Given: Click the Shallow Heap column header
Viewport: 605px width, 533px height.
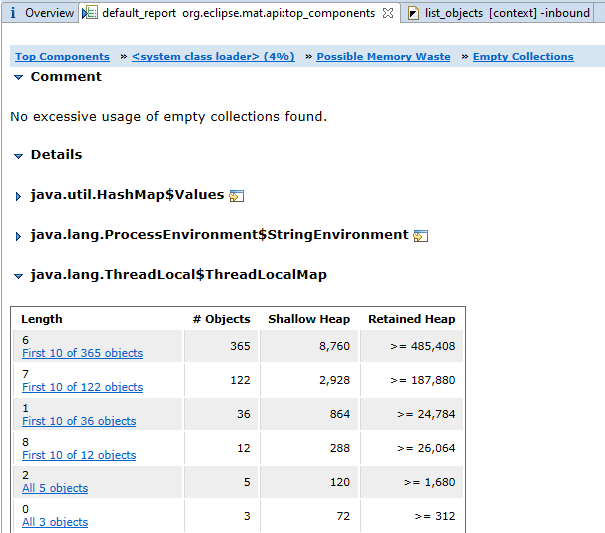Looking at the screenshot, I should coord(309,319).
